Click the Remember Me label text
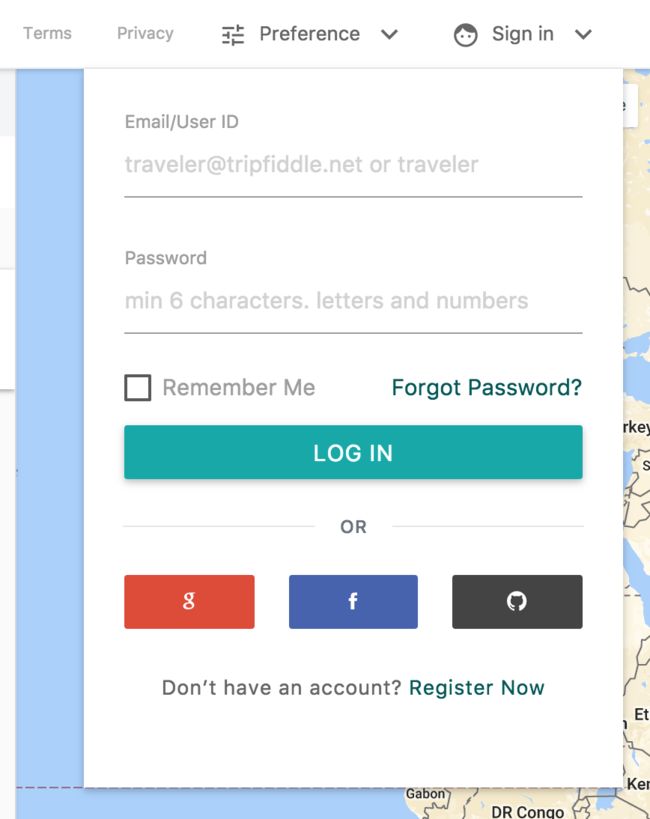The height and width of the screenshot is (819, 650). 239,388
